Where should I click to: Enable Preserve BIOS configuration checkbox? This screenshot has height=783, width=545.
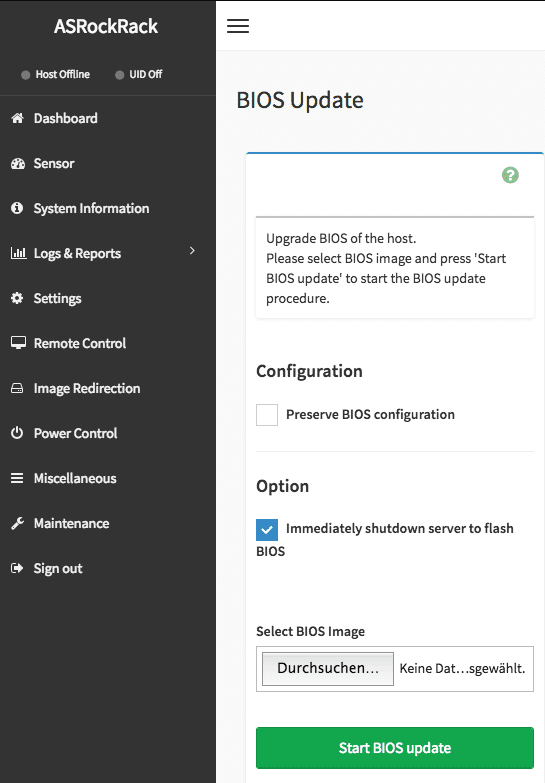(x=267, y=415)
